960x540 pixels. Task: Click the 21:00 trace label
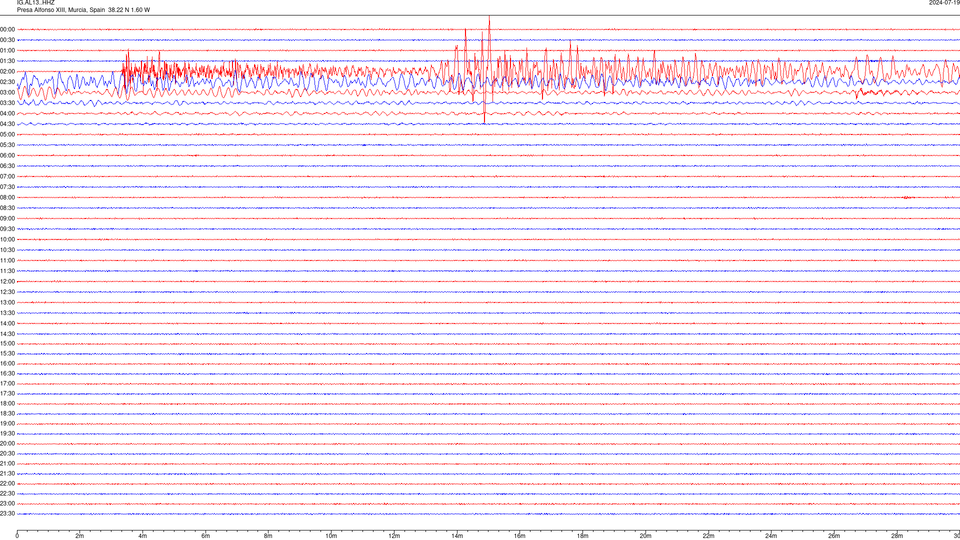pyautogui.click(x=7, y=463)
